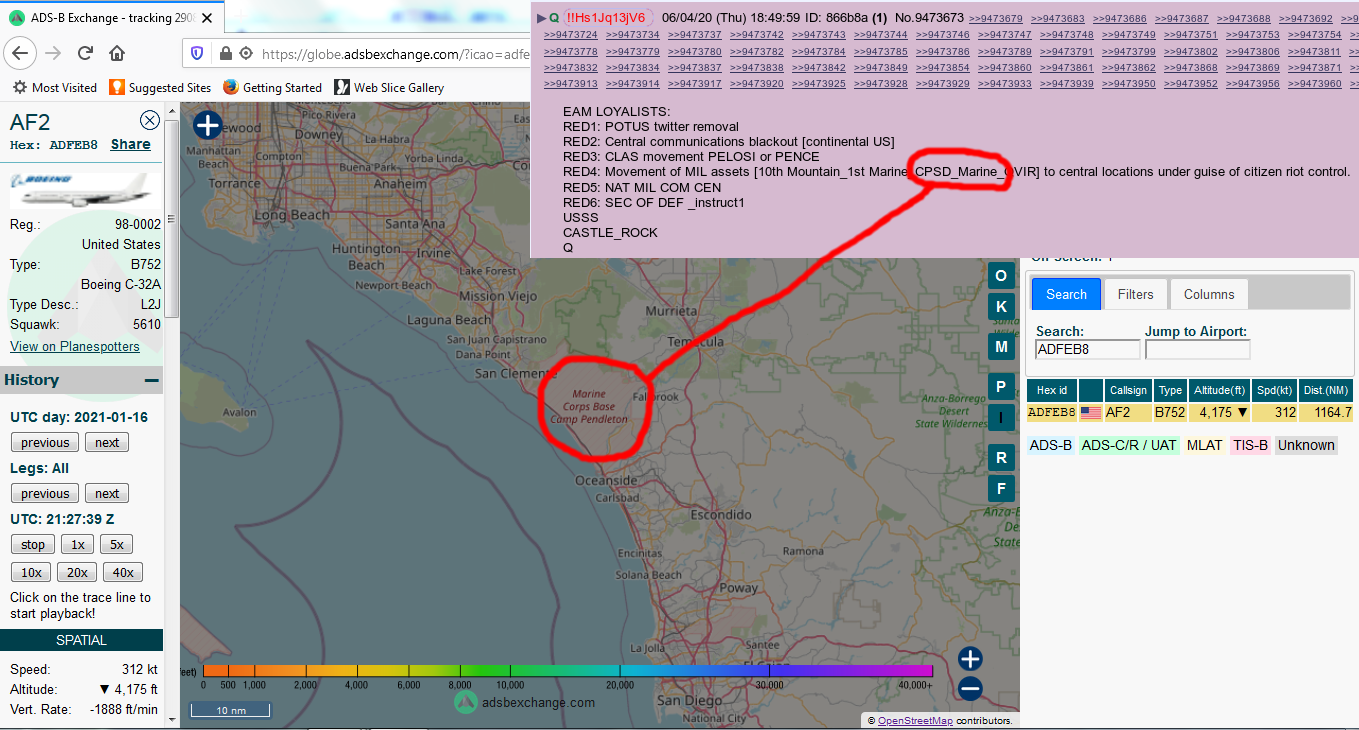This screenshot has height=730, width=1359.
Task: Zoom out the map with minus button
Action: pos(970,689)
